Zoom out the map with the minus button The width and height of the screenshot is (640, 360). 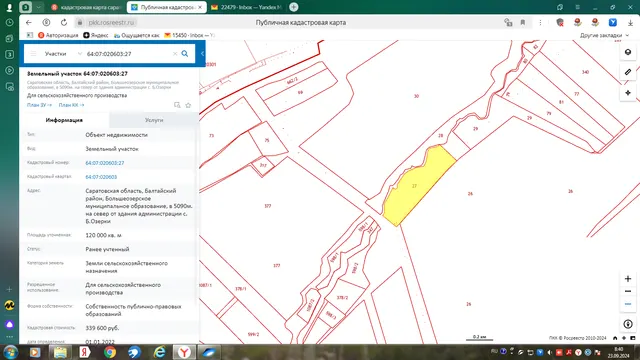pyautogui.click(x=628, y=291)
